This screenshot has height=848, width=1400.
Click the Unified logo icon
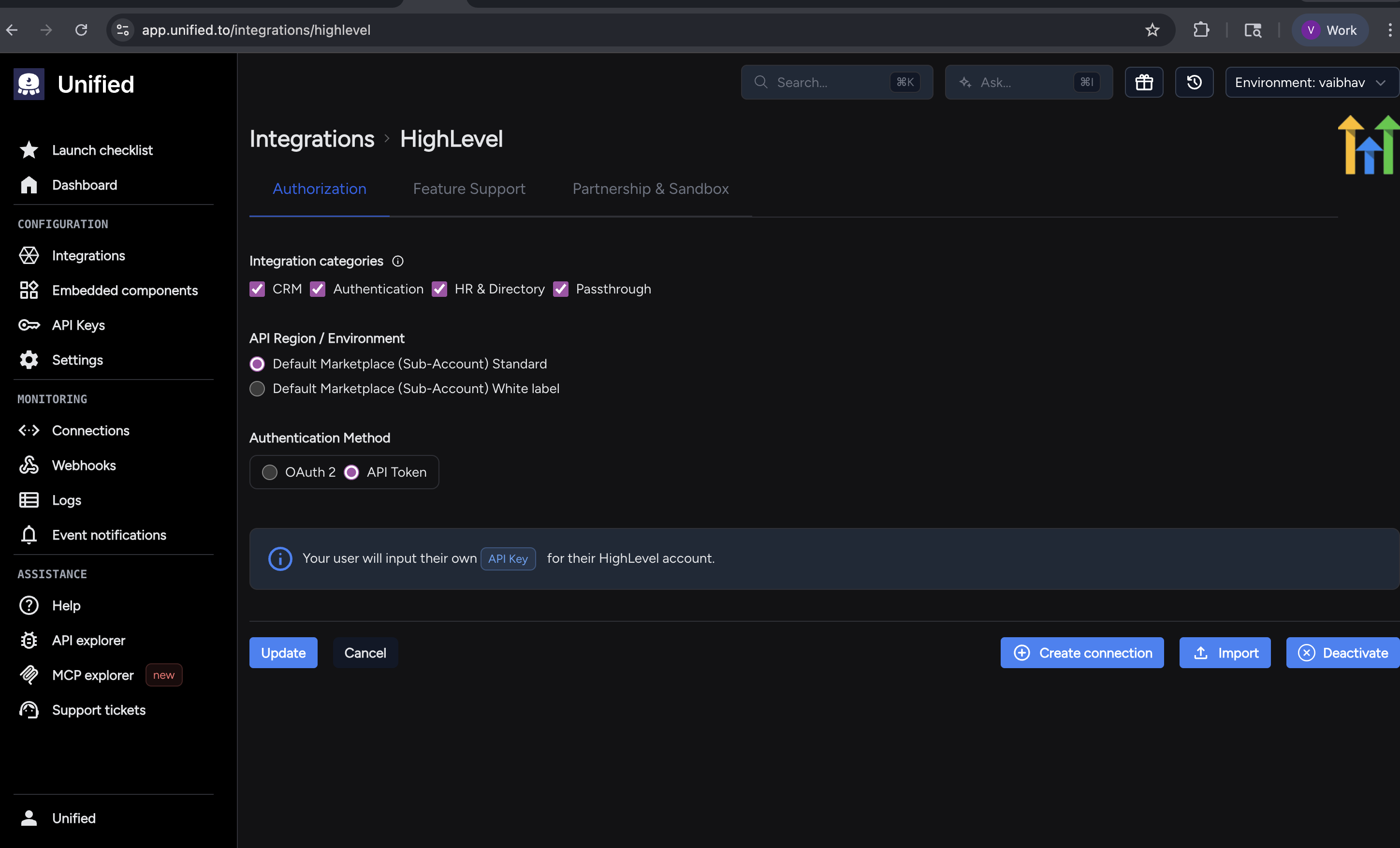[29, 84]
